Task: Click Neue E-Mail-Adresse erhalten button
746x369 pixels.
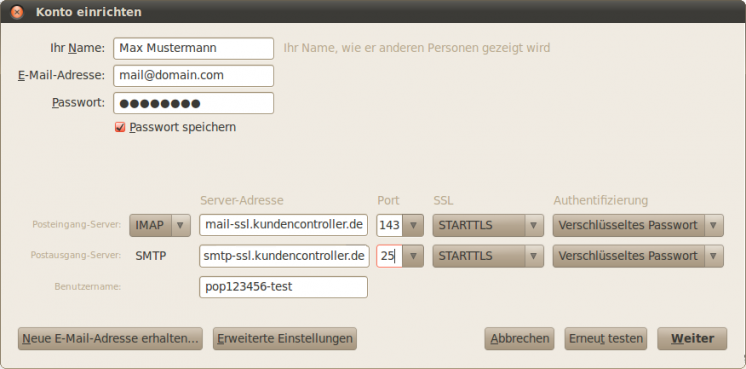Action: click(110, 339)
